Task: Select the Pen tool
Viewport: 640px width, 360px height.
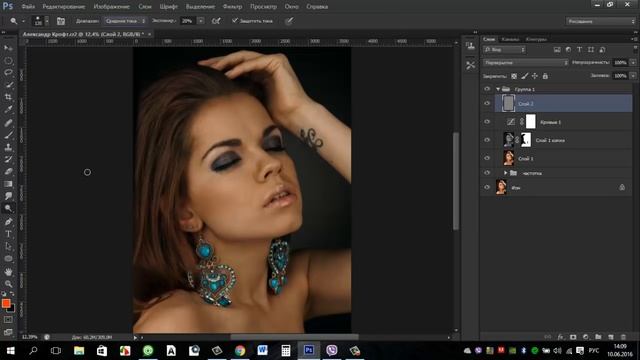Action: 8,222
